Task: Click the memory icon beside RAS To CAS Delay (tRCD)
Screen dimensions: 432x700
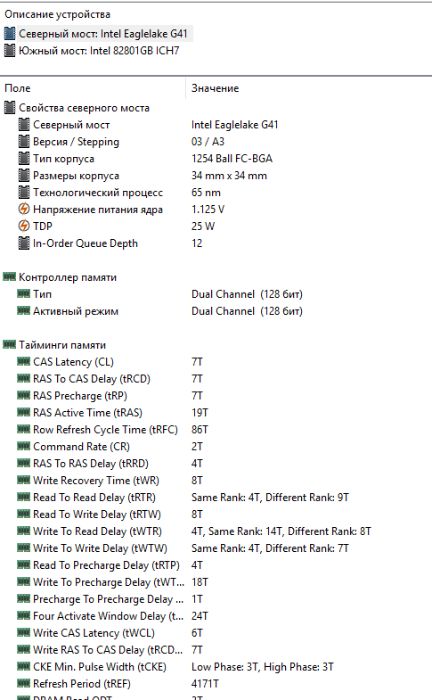Action: (x=24, y=379)
